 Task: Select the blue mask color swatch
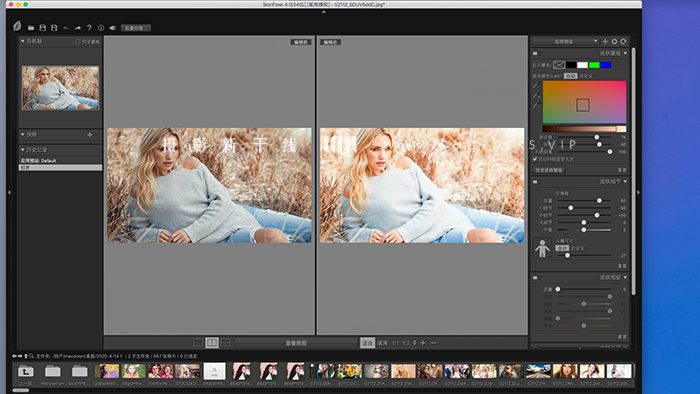coord(606,65)
